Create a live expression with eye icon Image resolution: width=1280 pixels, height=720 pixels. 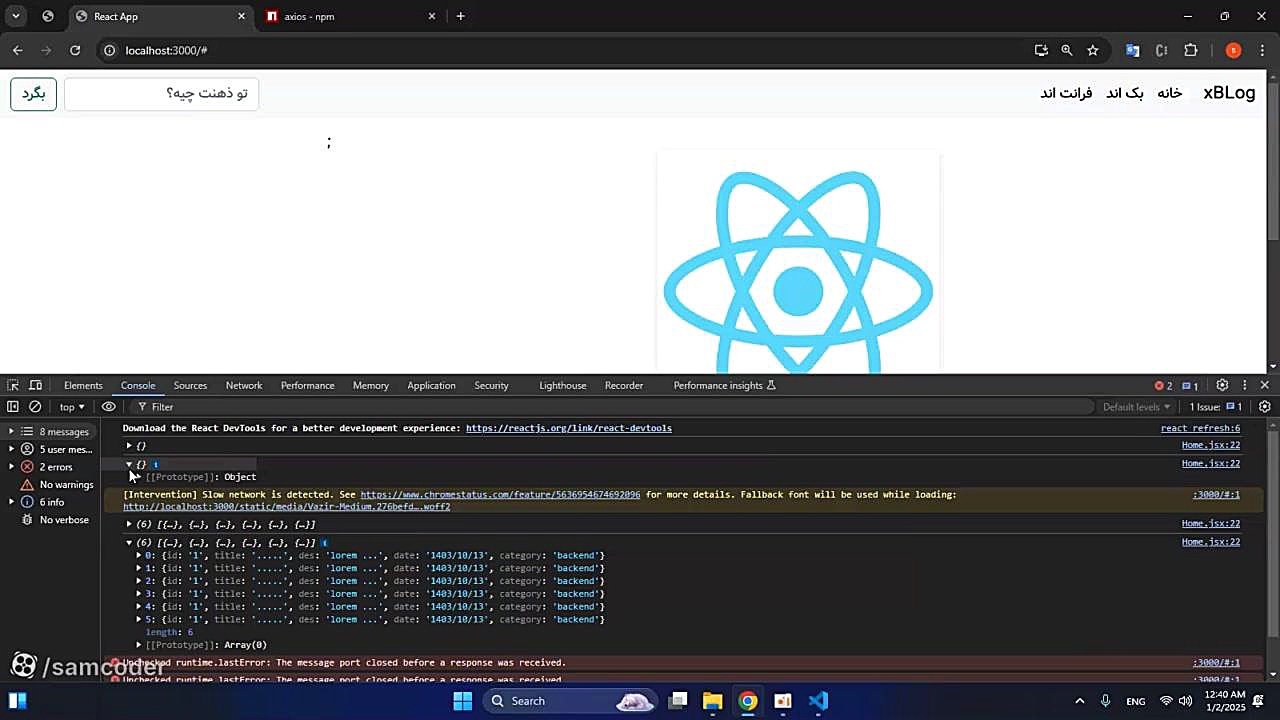point(109,407)
